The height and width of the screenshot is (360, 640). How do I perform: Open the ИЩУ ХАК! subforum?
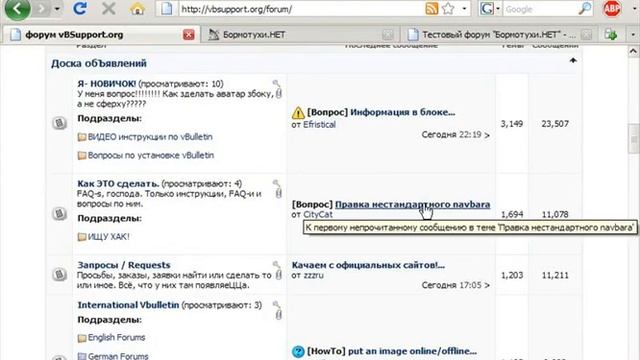[109, 236]
